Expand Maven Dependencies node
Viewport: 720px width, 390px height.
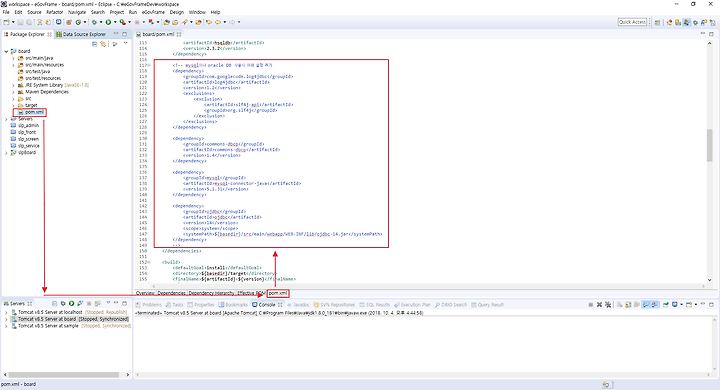pyautogui.click(x=13, y=92)
